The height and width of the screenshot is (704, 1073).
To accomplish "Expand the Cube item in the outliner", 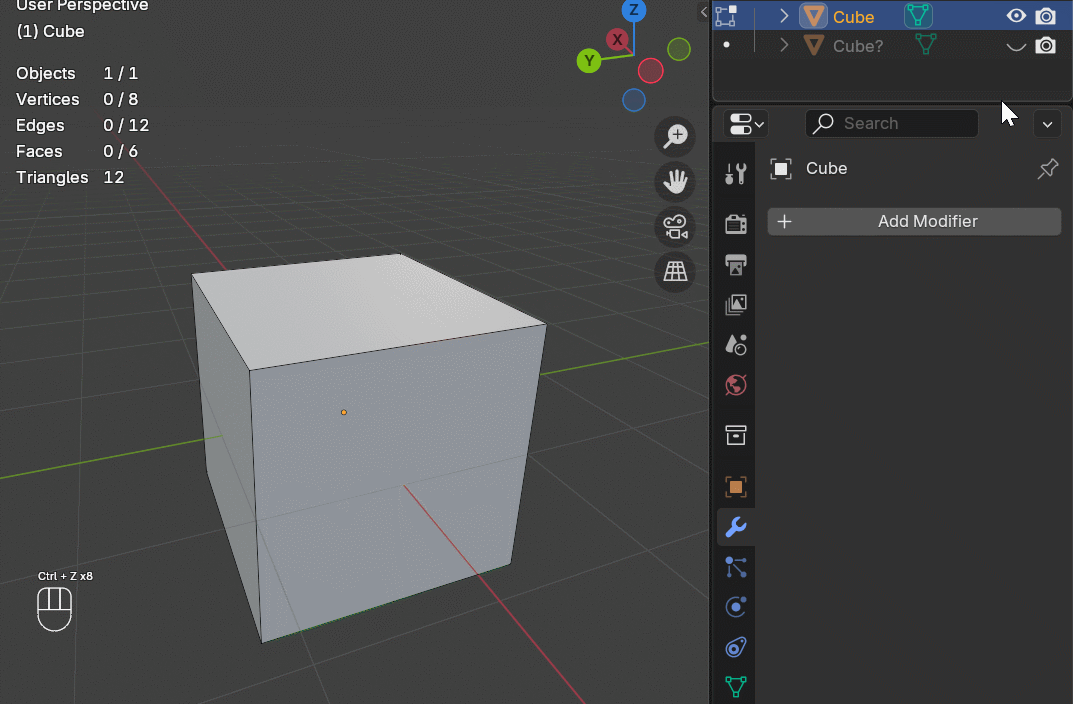I will pyautogui.click(x=785, y=16).
